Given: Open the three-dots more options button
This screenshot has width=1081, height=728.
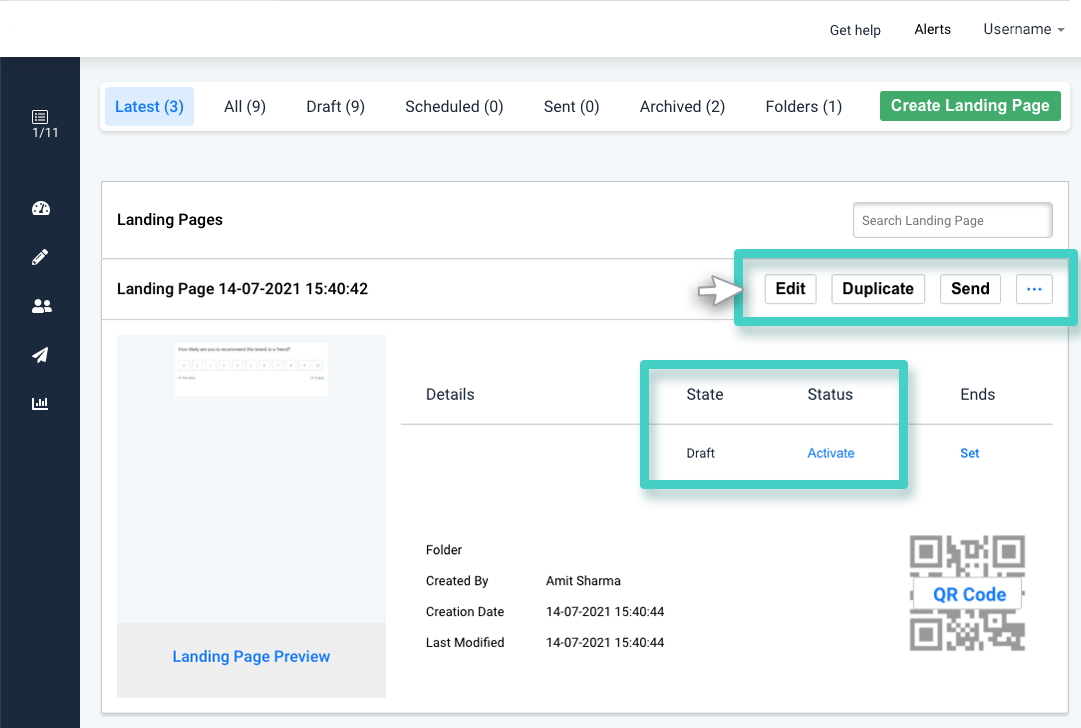Looking at the screenshot, I should [x=1034, y=289].
